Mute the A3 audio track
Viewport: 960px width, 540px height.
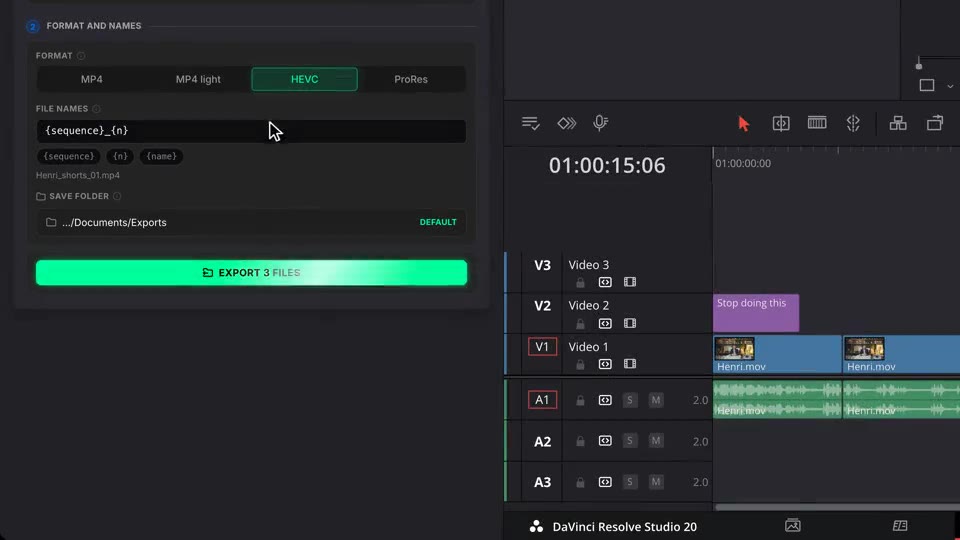(x=656, y=482)
